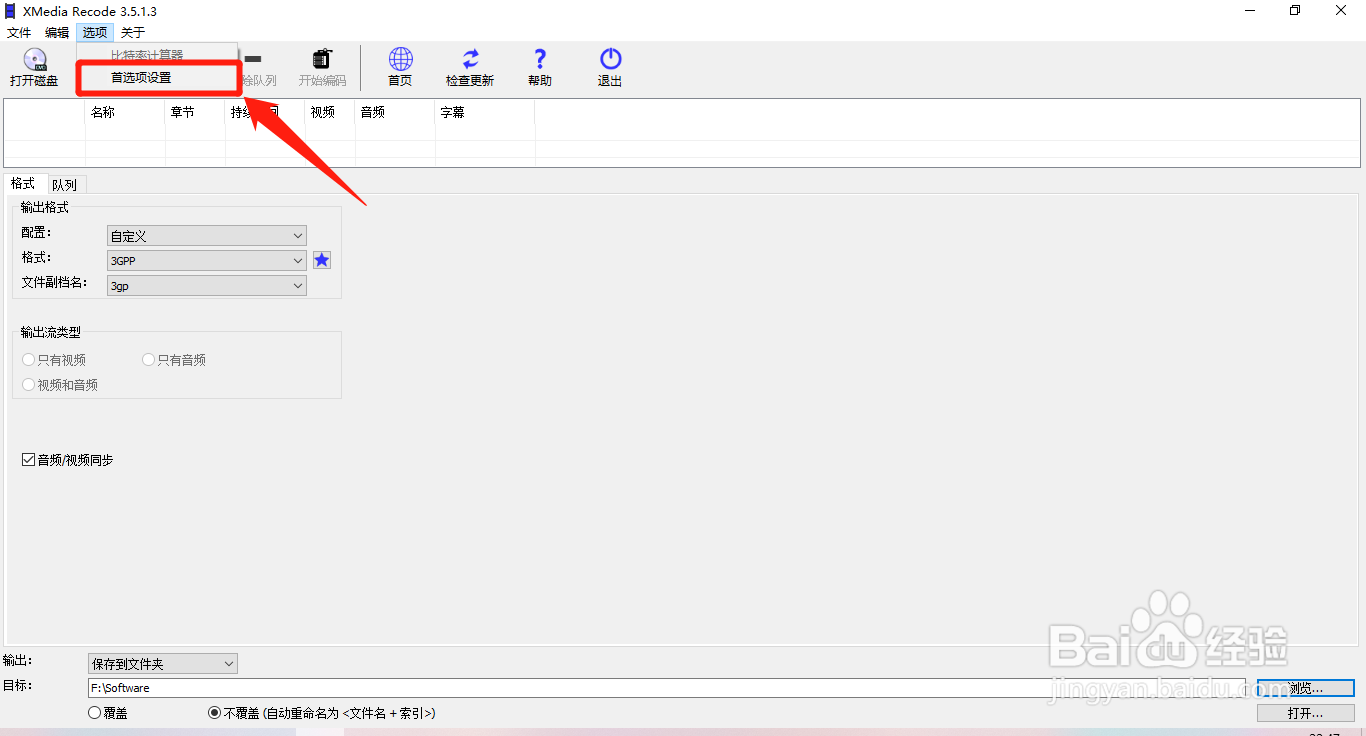
Task: Select the 只有视频 radio button
Action: (x=29, y=360)
